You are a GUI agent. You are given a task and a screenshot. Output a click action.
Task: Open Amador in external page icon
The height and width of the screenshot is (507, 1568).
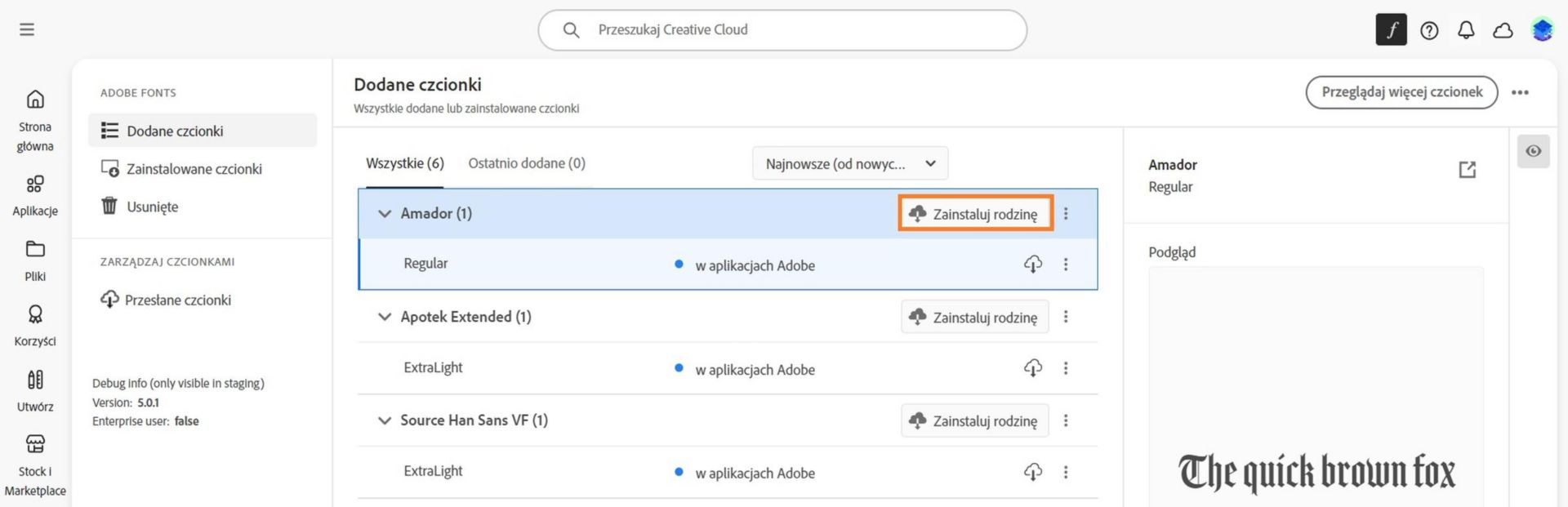(x=1468, y=170)
